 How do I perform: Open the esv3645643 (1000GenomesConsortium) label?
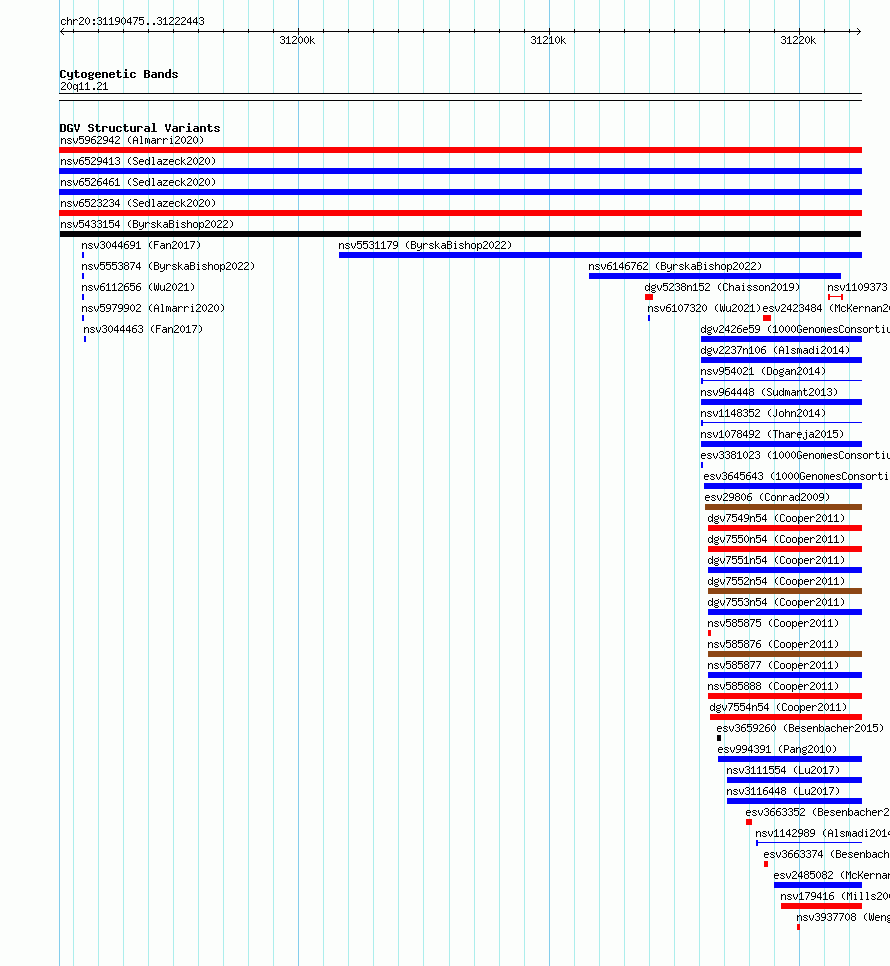pyautogui.click(x=796, y=476)
